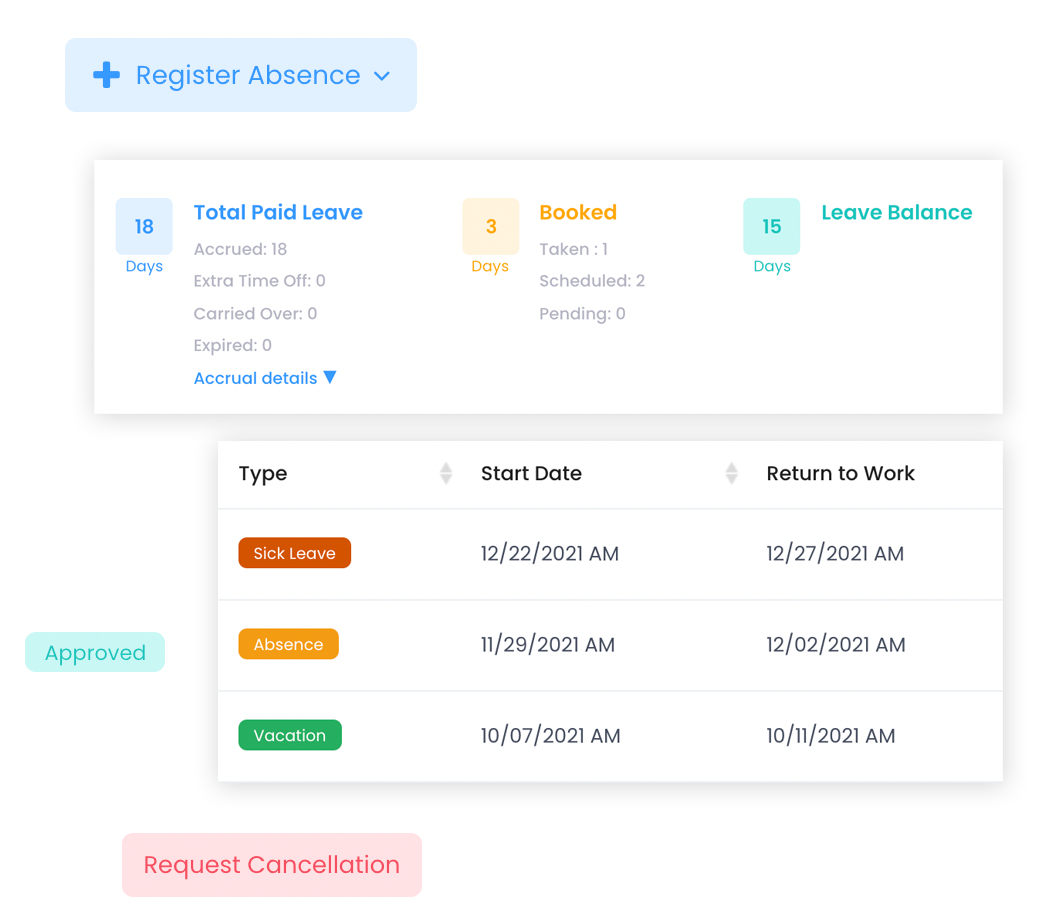
Task: Select the Absence type badge
Action: click(x=288, y=644)
